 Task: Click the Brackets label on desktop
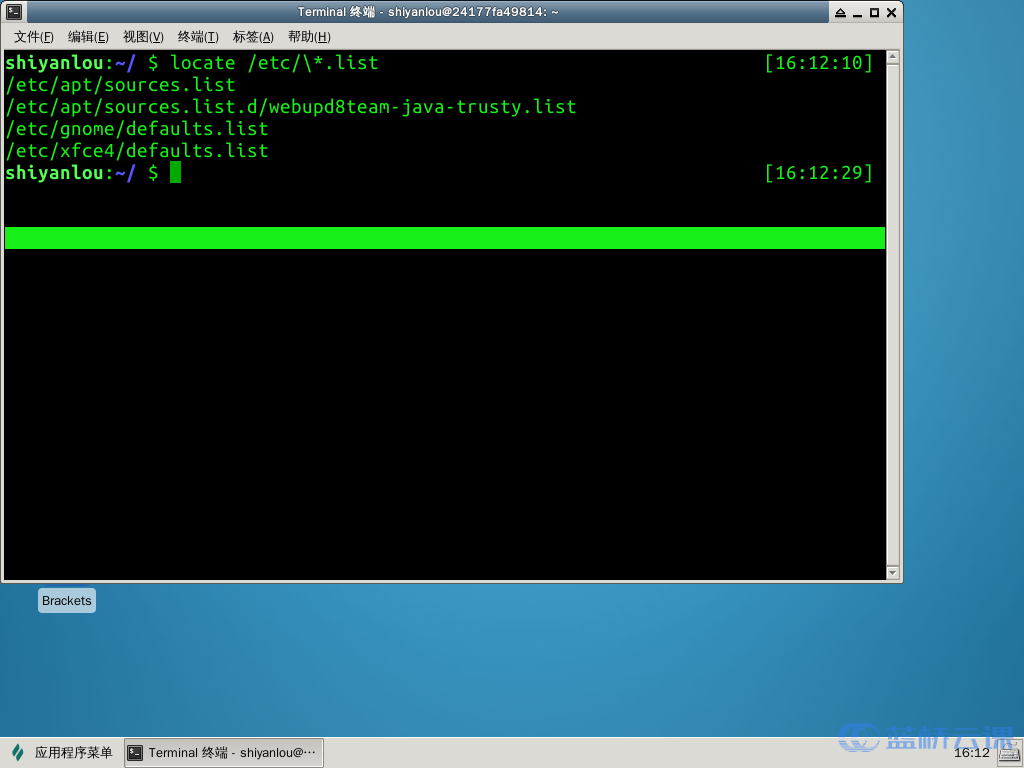click(x=67, y=601)
